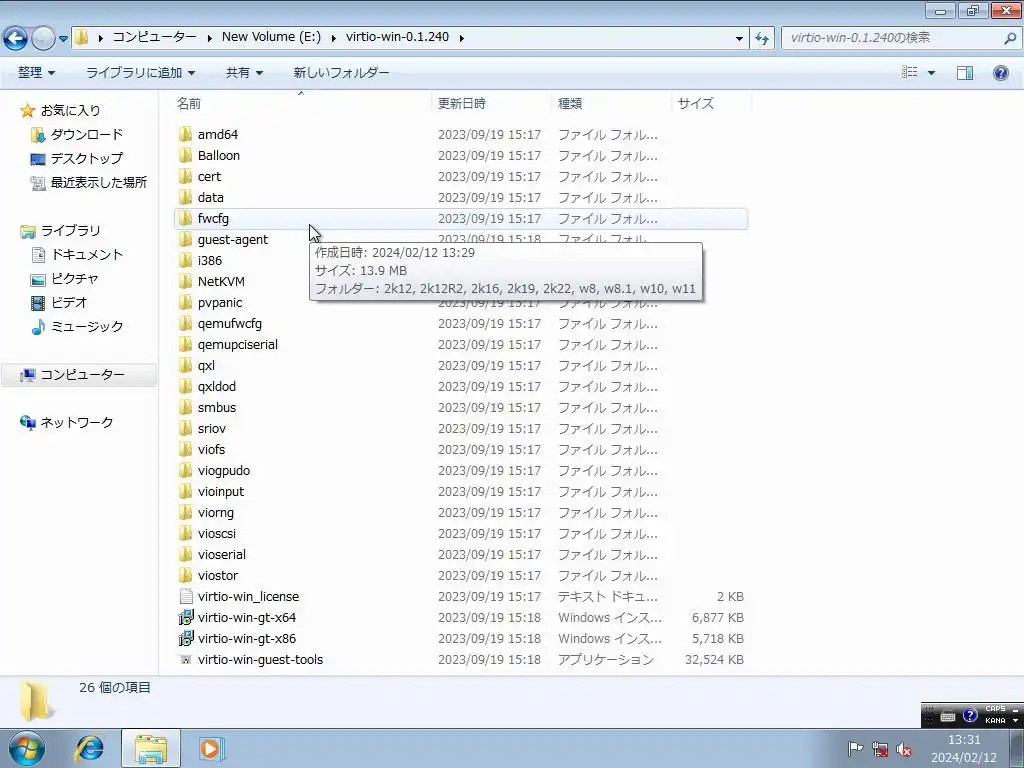The width and height of the screenshot is (1024, 768).
Task: Select the smbus folder
Action: pyautogui.click(x=217, y=408)
